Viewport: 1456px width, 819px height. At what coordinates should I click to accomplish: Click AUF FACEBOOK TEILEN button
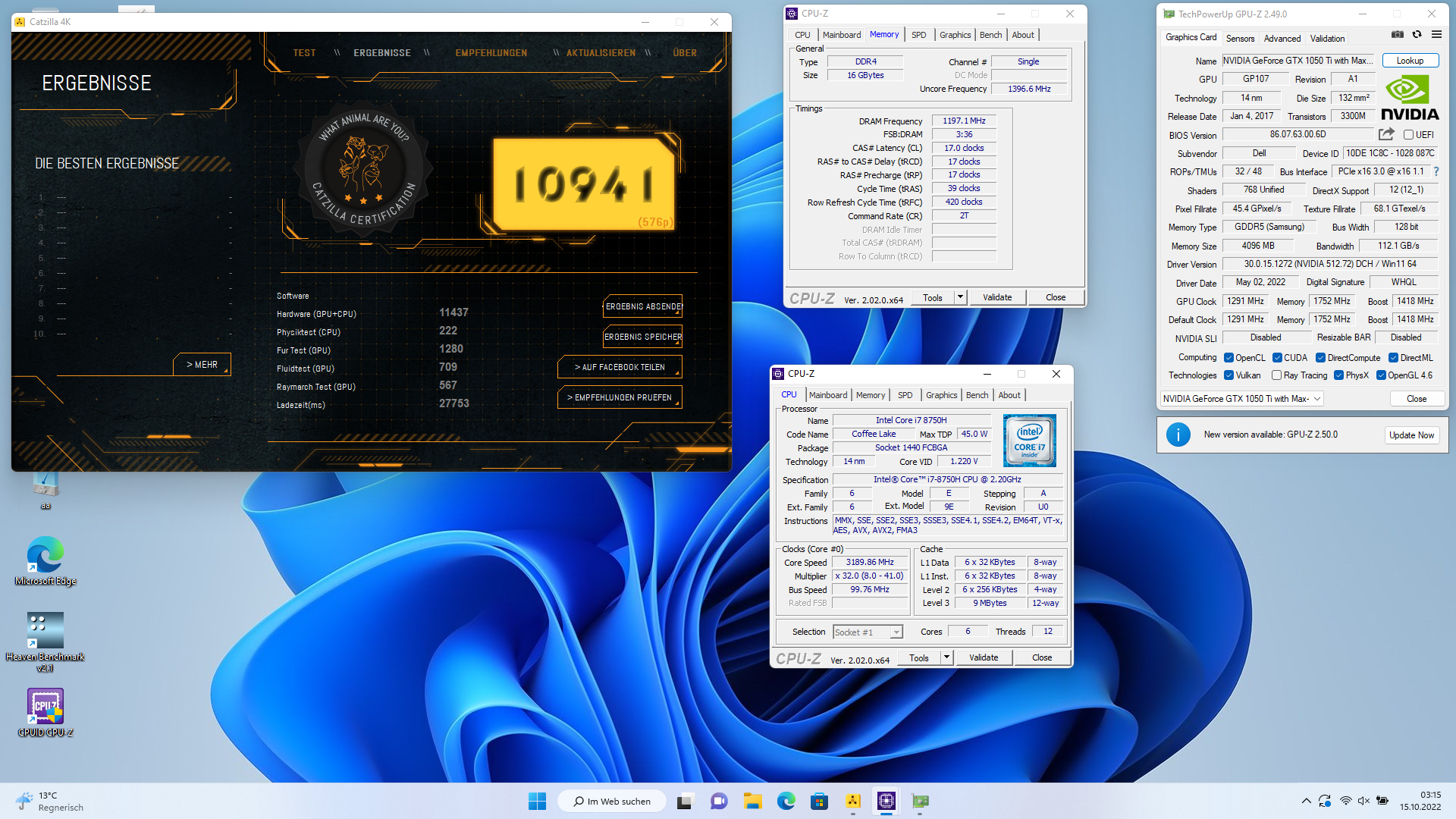620,367
